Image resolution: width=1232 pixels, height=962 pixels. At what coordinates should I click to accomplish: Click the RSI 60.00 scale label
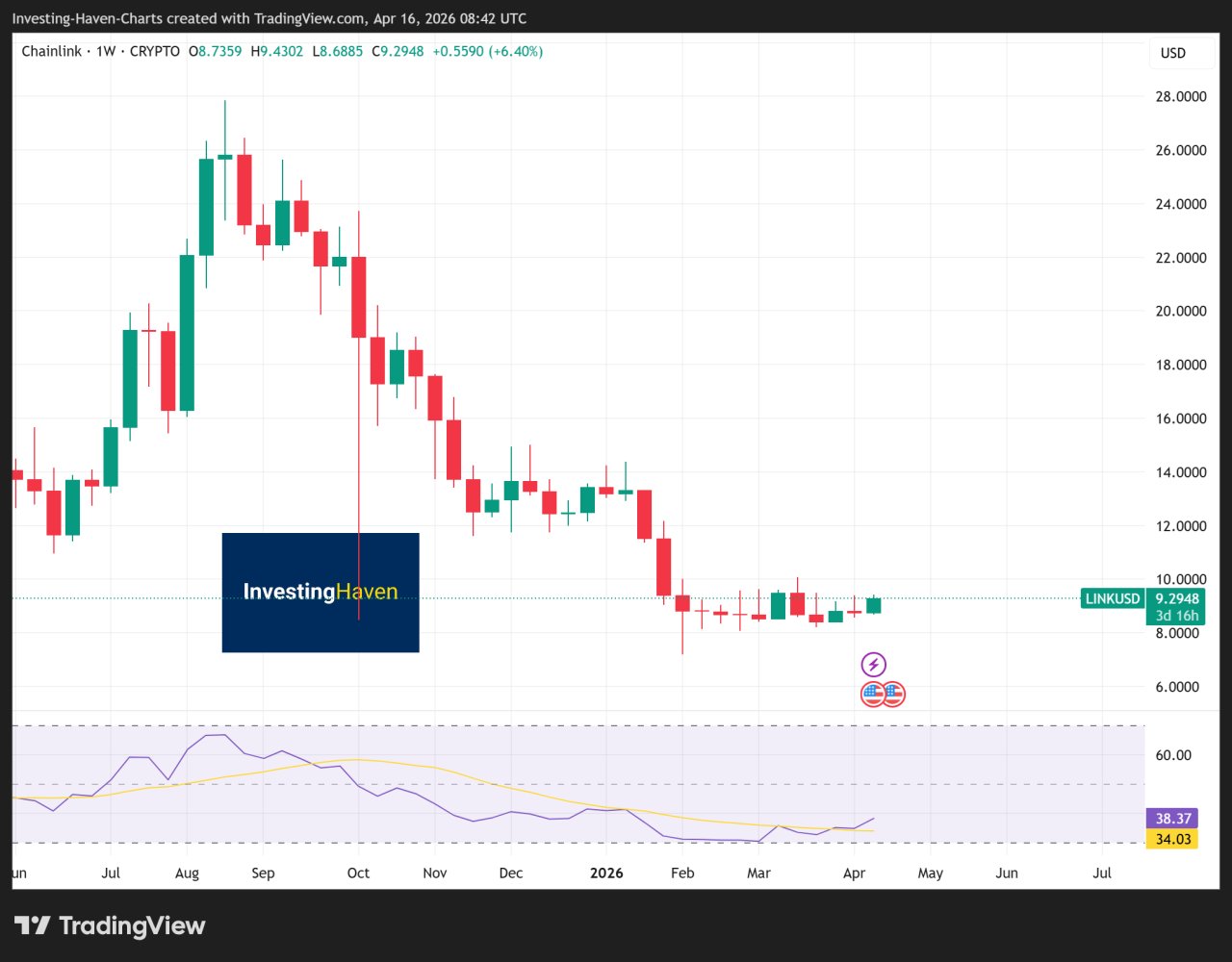1174,755
